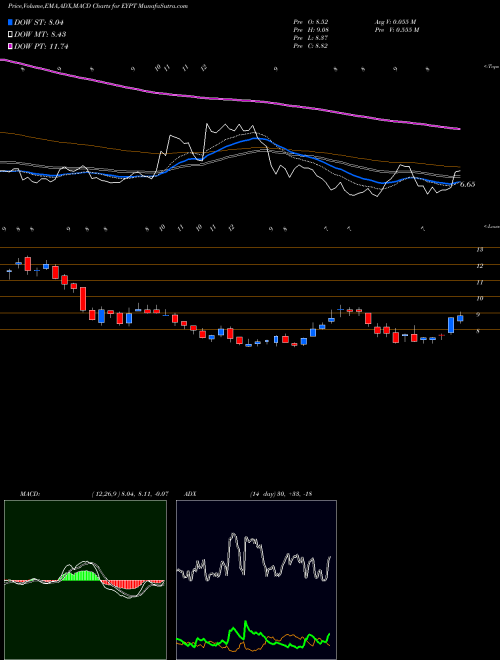
Task: Click the '(12,26,9) 8.04, 8.11, -0.07' MACD values
Action: [x=130, y=494]
